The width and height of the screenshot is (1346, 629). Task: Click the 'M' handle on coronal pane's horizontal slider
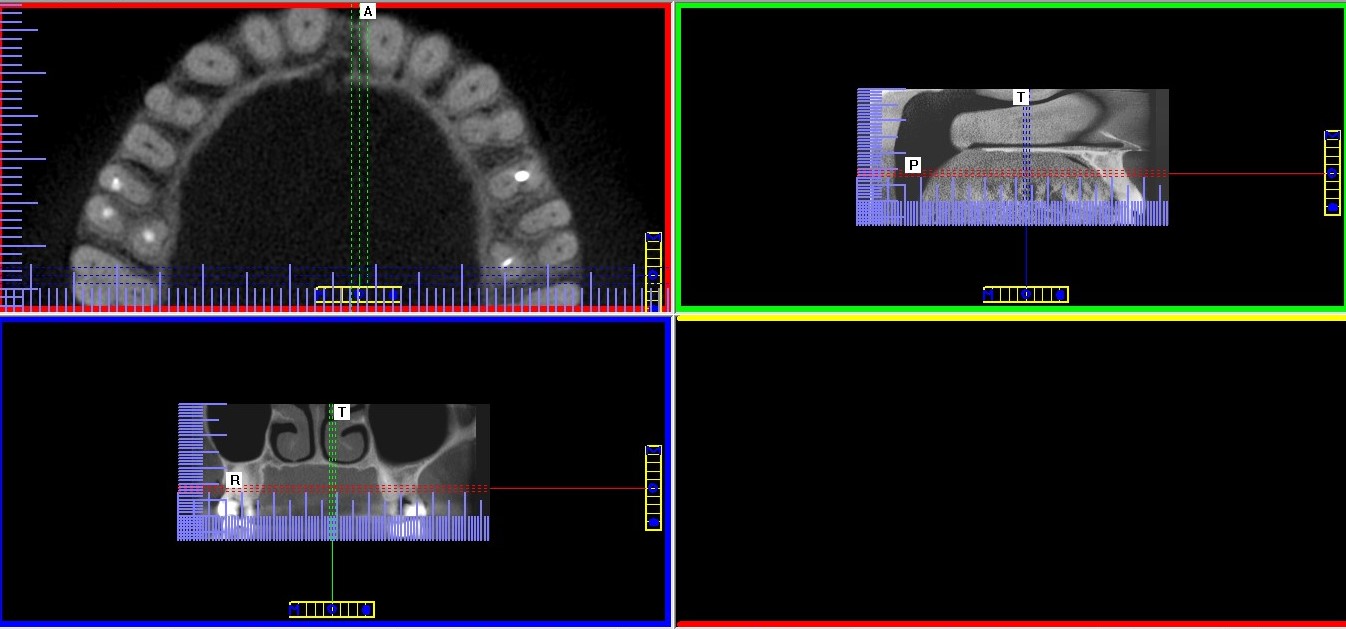pyautogui.click(x=295, y=609)
